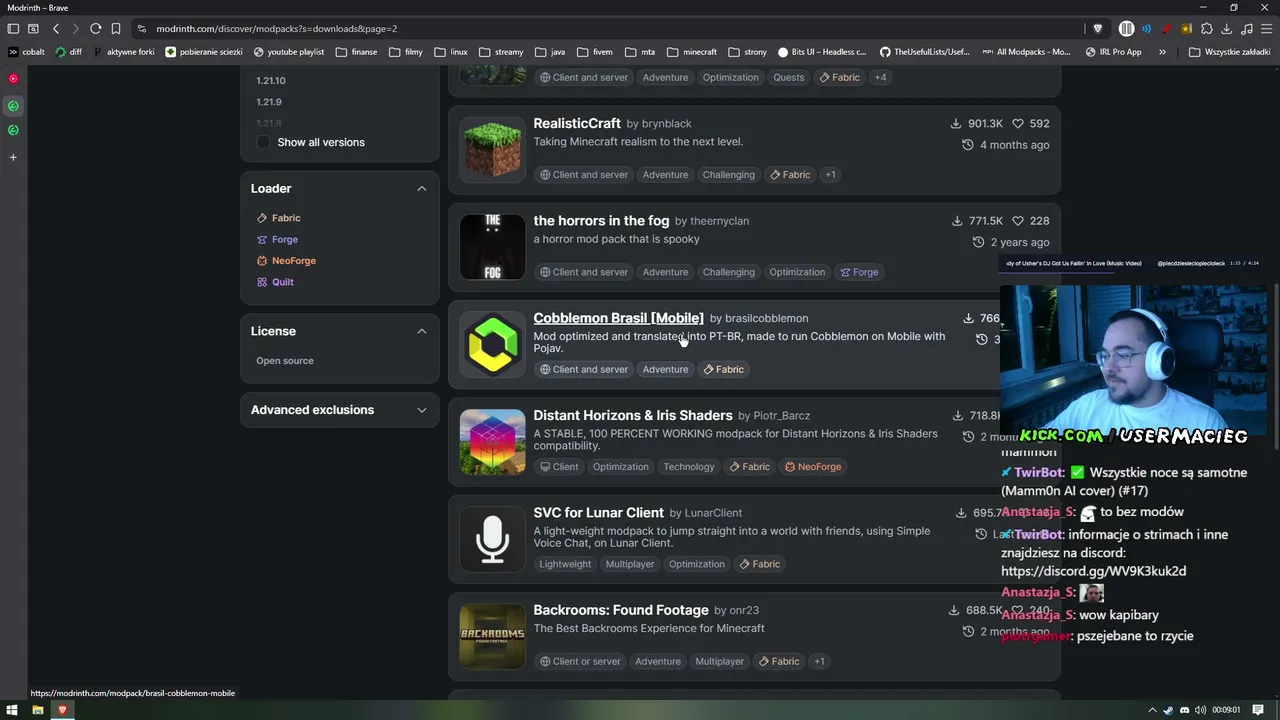Toggle the Open source license filter
The height and width of the screenshot is (720, 1280).
285,361
